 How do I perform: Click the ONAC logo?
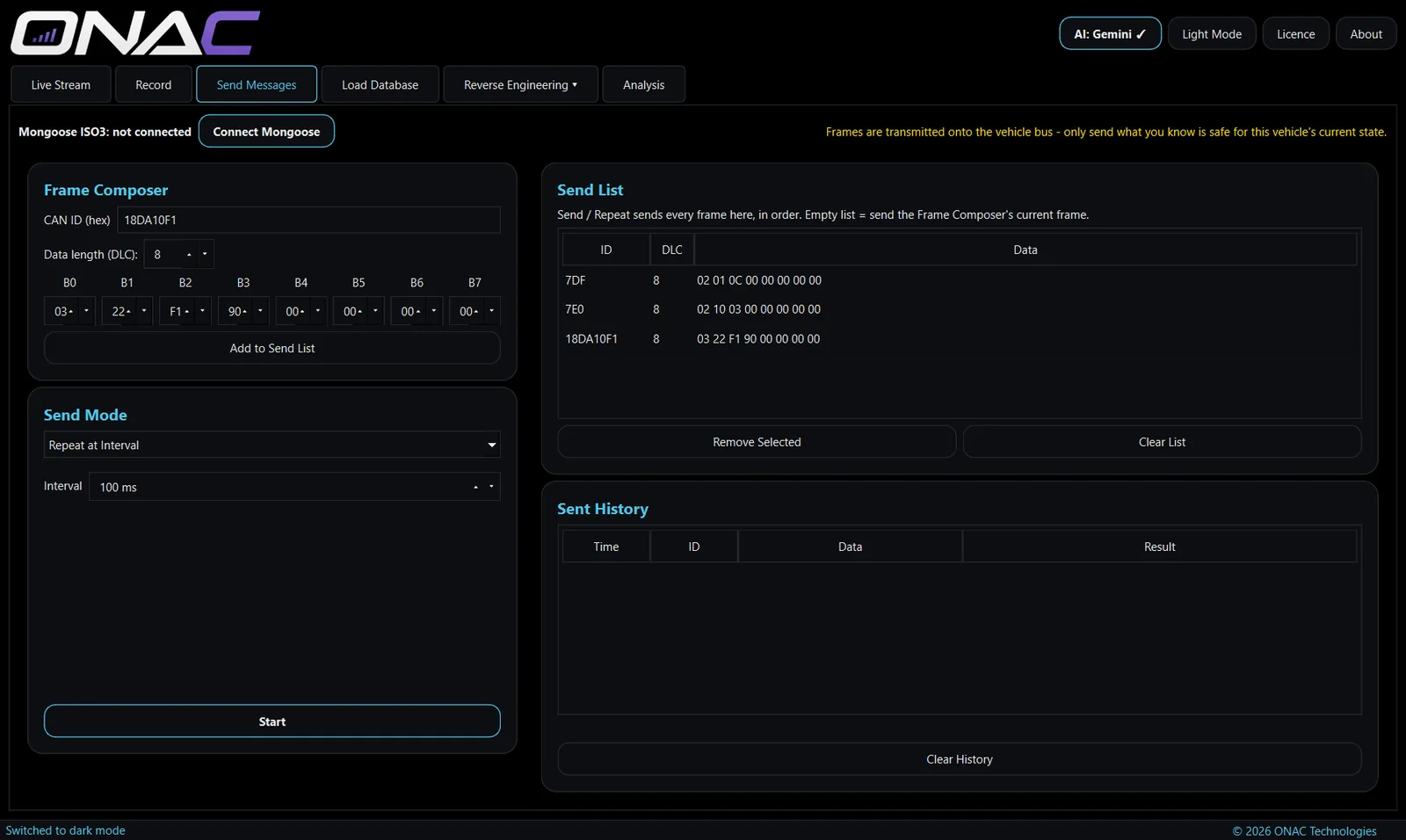click(x=135, y=33)
